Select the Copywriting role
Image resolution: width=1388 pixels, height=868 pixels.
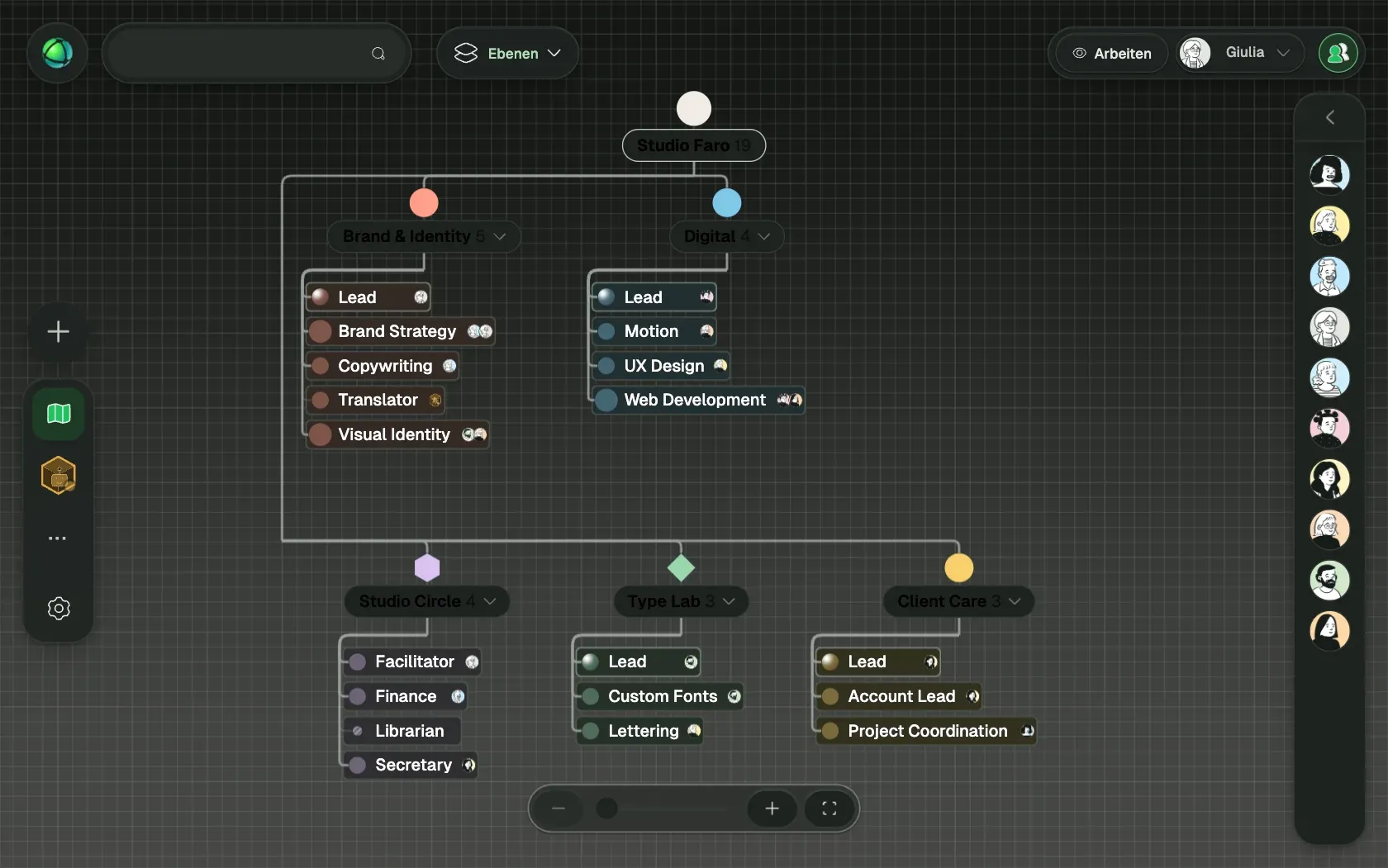(x=383, y=366)
